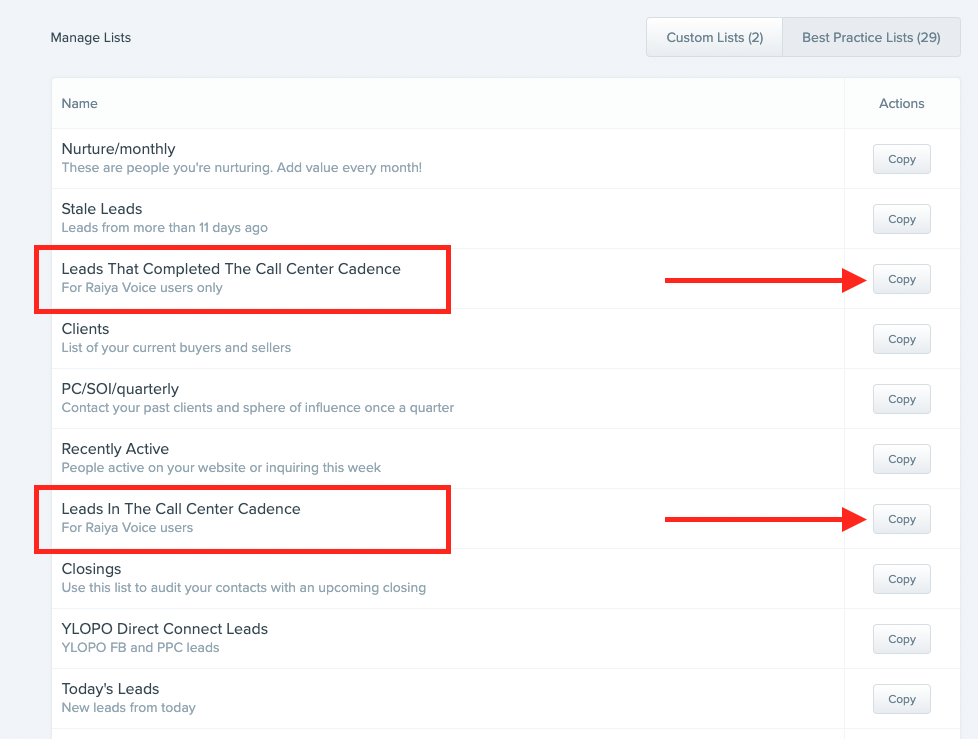Image resolution: width=978 pixels, height=739 pixels.
Task: Click the Clients list title
Action: (x=85, y=329)
